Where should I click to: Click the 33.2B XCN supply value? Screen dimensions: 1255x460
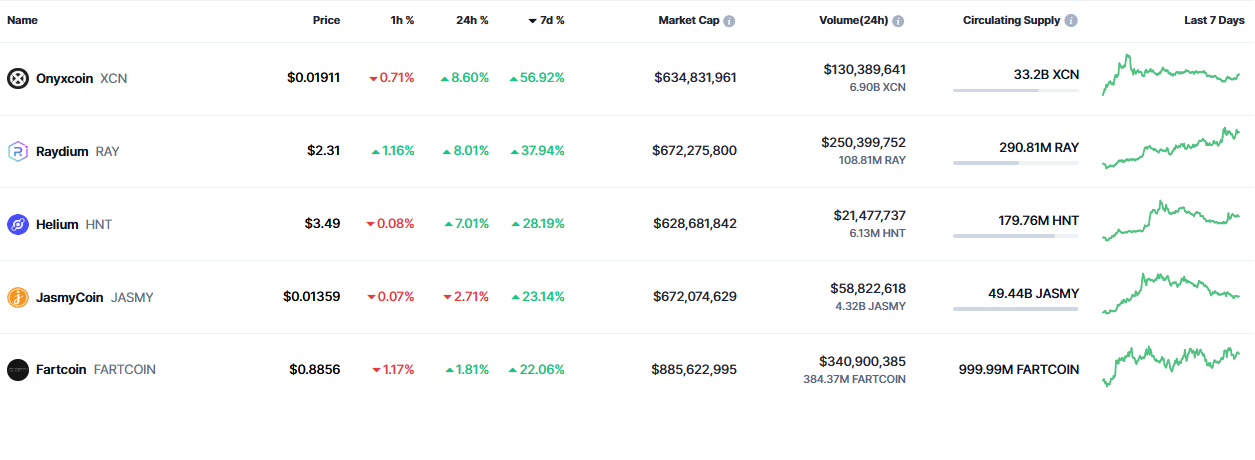click(x=1046, y=75)
